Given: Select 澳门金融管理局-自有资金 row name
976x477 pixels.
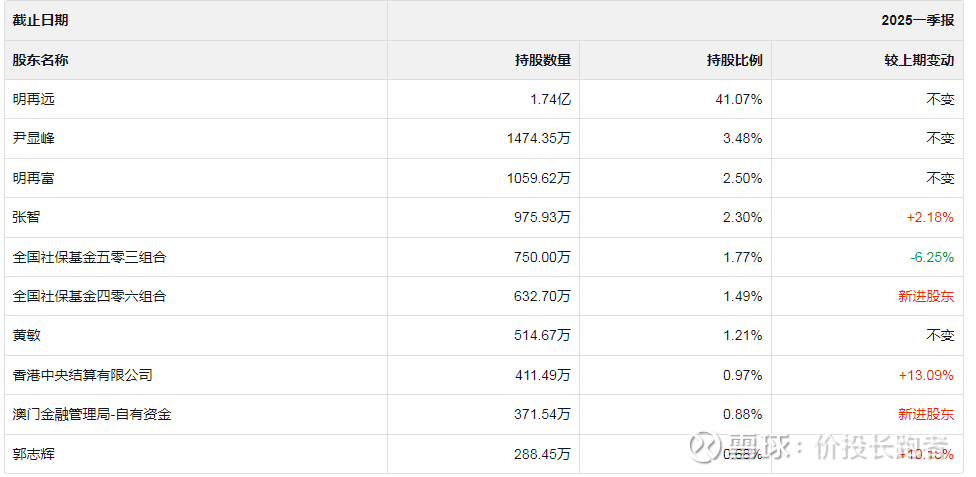Looking at the screenshot, I should click(x=92, y=414).
